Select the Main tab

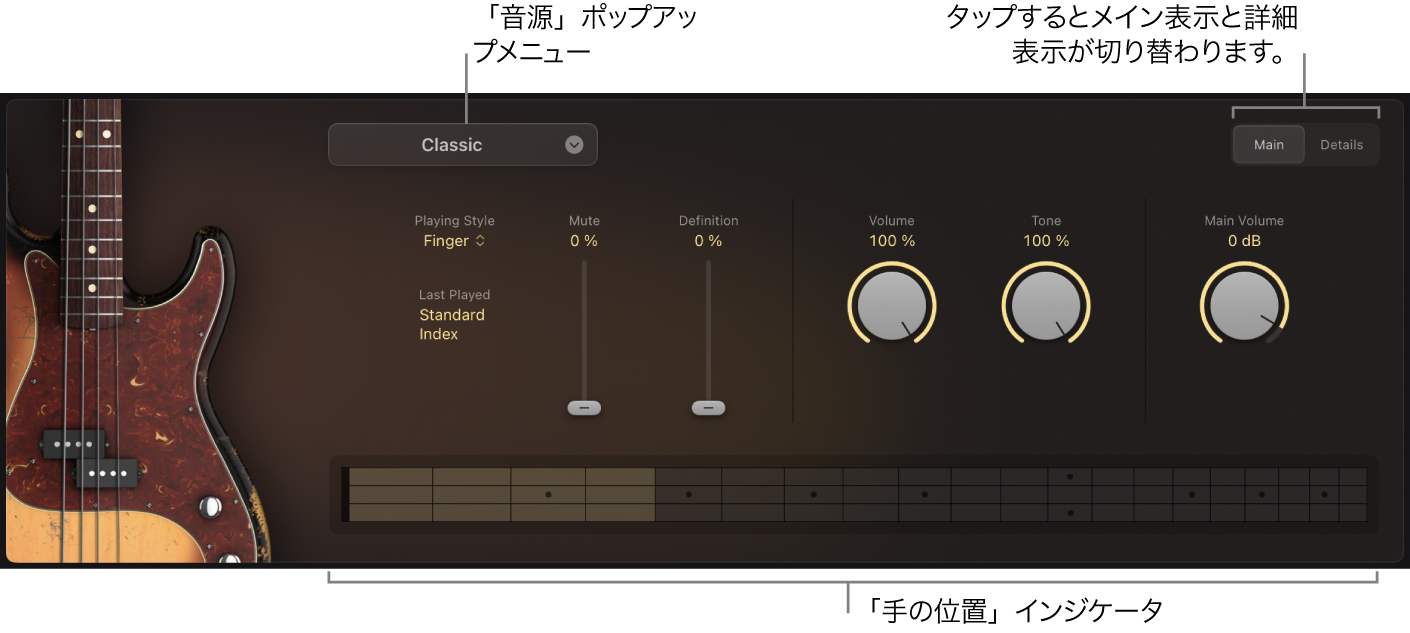(1268, 144)
